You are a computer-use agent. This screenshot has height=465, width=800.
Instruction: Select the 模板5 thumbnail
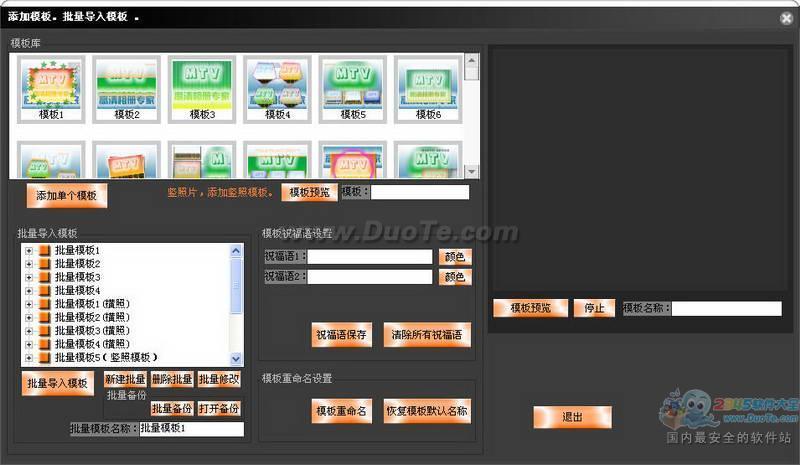[353, 89]
